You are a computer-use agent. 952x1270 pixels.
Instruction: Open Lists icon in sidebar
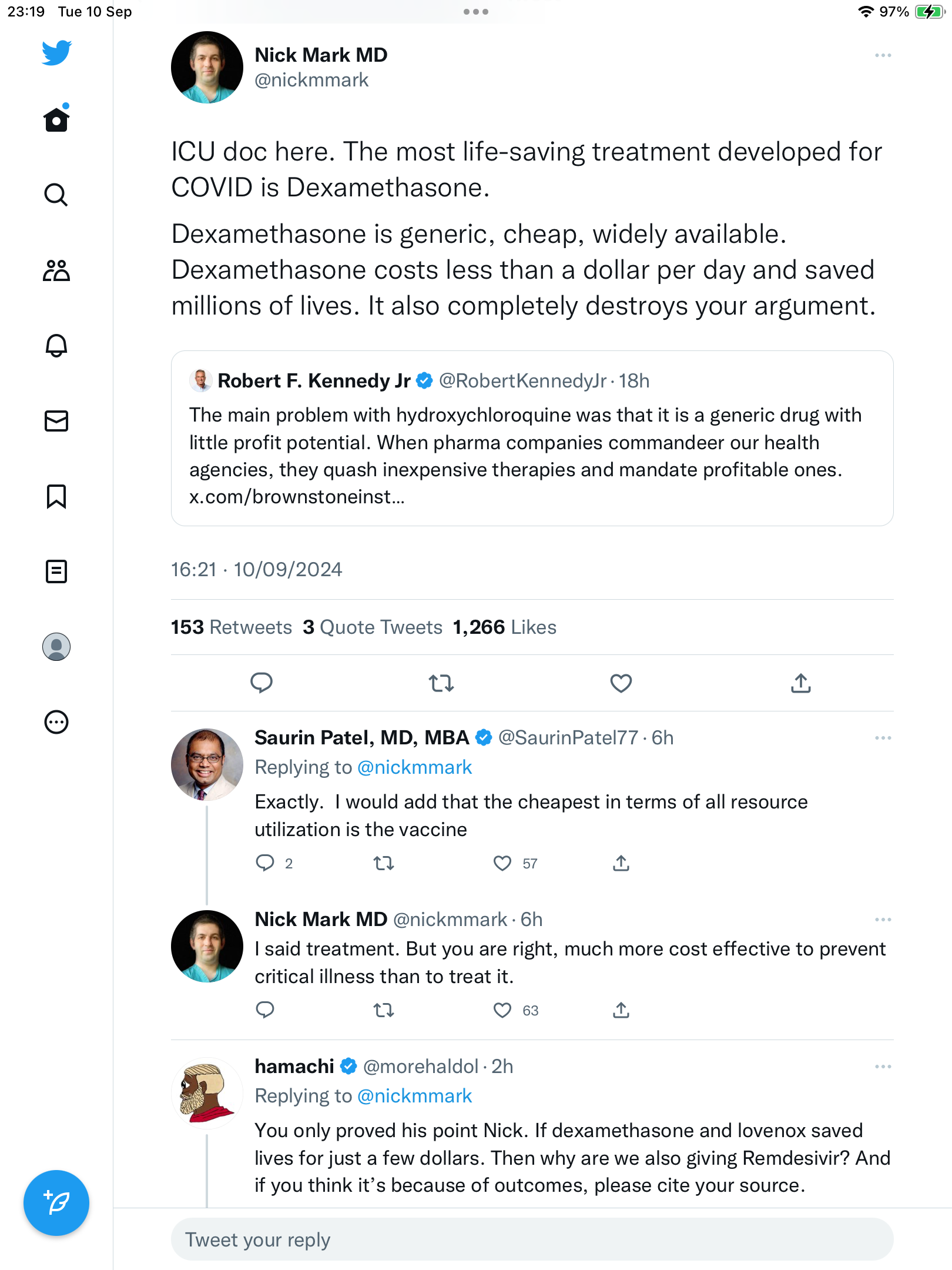click(x=56, y=571)
